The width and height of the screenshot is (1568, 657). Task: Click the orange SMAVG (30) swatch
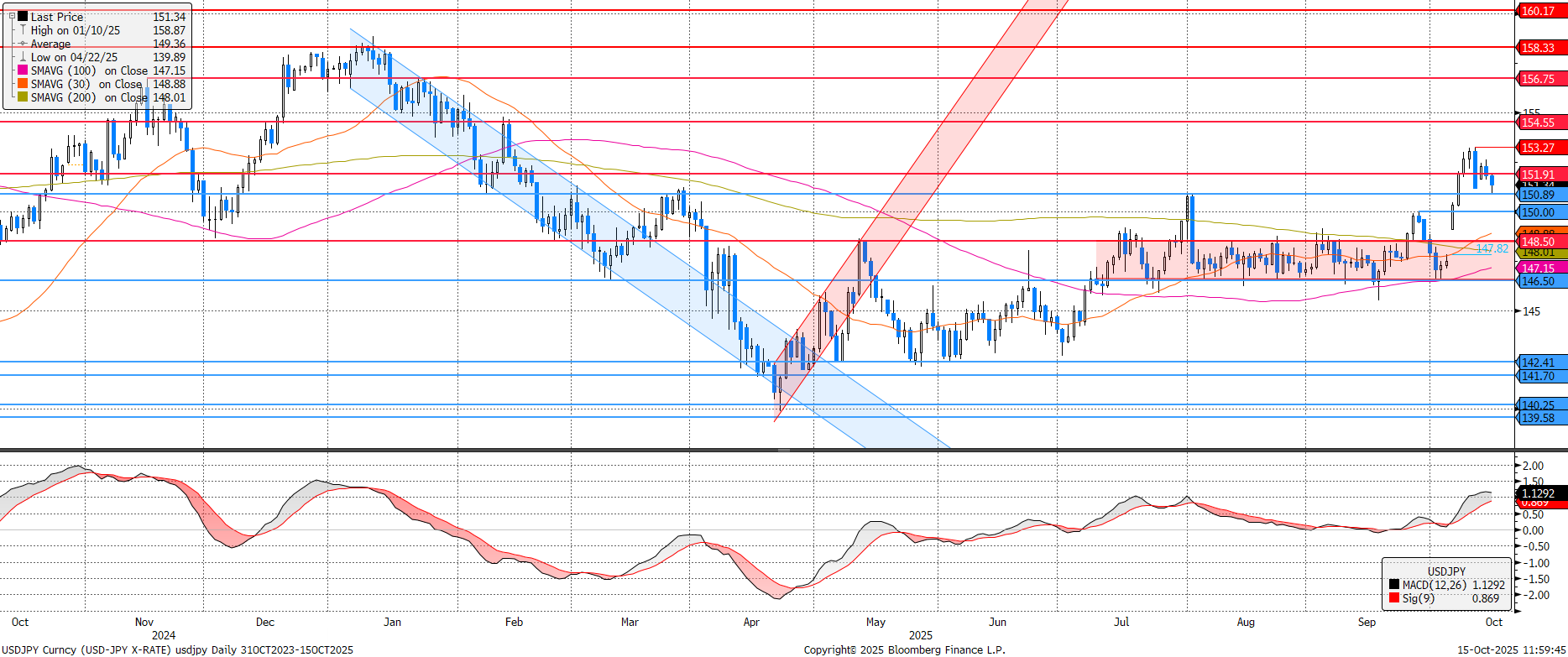coord(23,84)
